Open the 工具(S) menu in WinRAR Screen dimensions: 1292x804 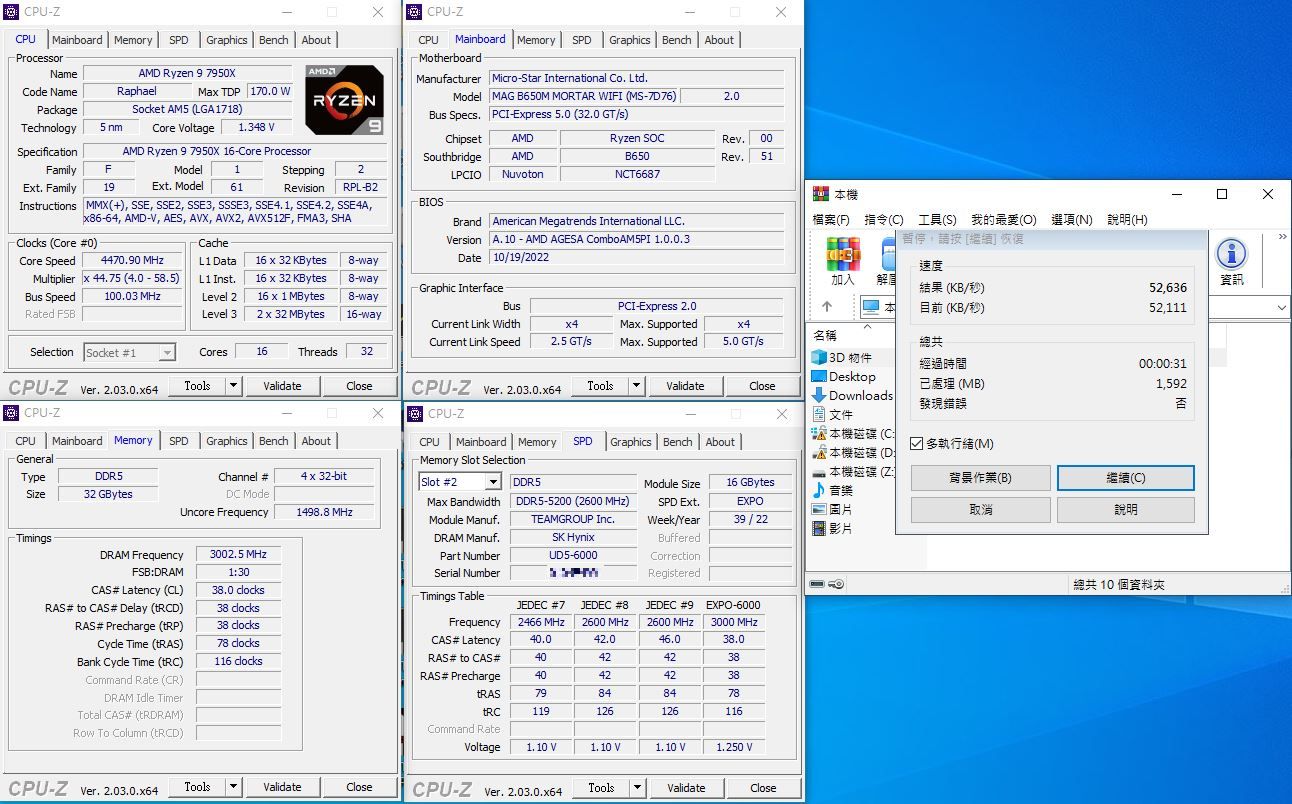coord(937,219)
